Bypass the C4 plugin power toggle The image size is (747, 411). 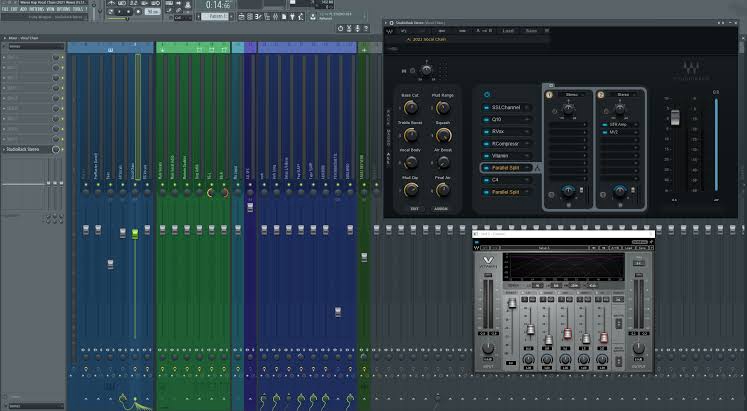pyautogui.click(x=486, y=180)
